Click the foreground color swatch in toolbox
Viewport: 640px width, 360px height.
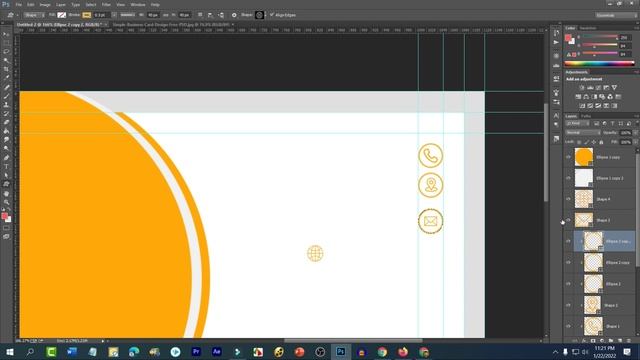coord(4,216)
